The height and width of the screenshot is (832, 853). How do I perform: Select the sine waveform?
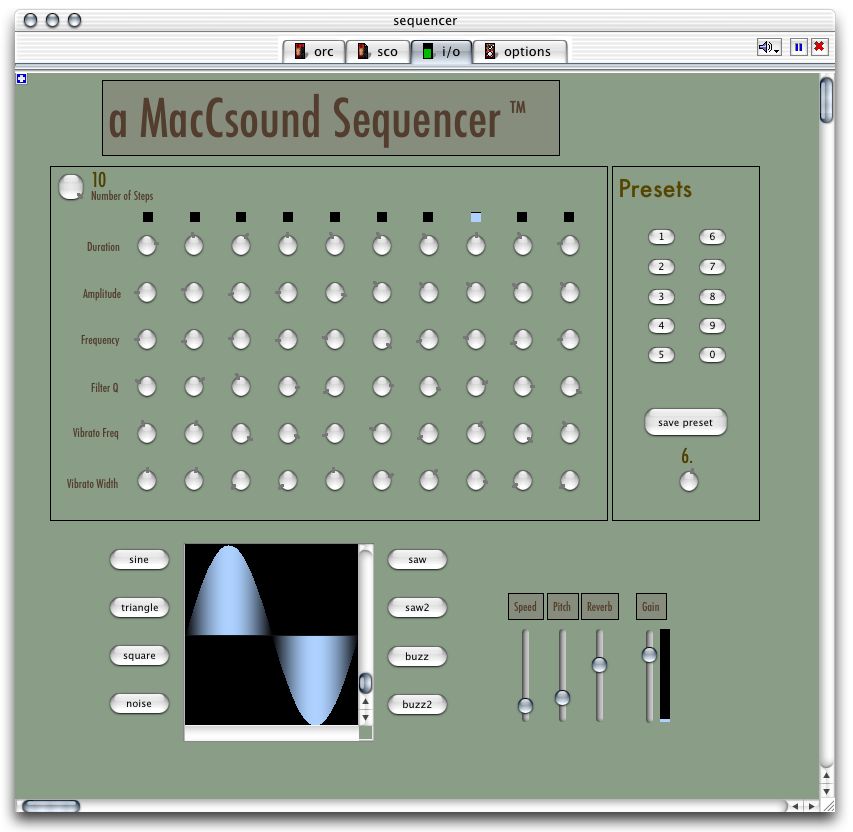pyautogui.click(x=139, y=559)
